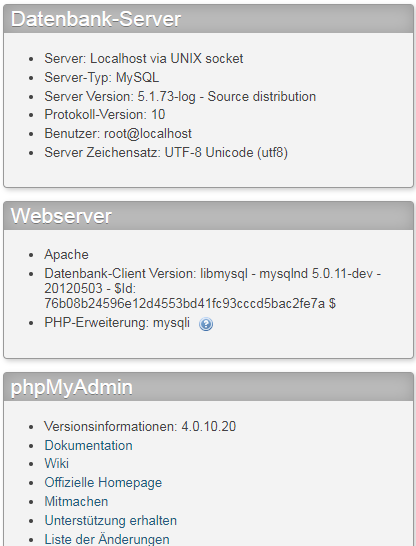The width and height of the screenshot is (416, 546).
Task: Select the Apache list entry
Action: tap(66, 255)
